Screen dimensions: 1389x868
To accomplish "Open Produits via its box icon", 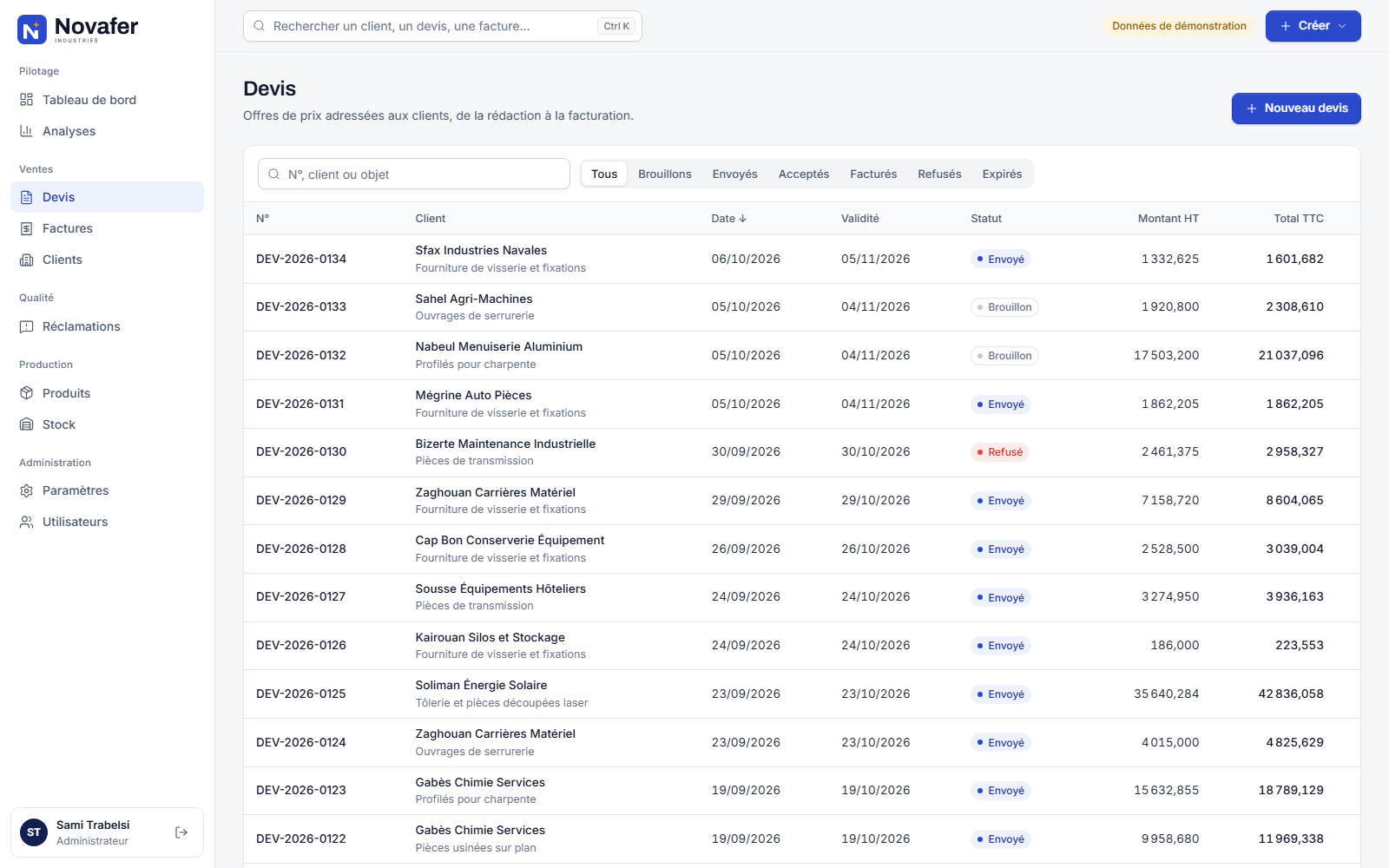I will click(x=27, y=393).
